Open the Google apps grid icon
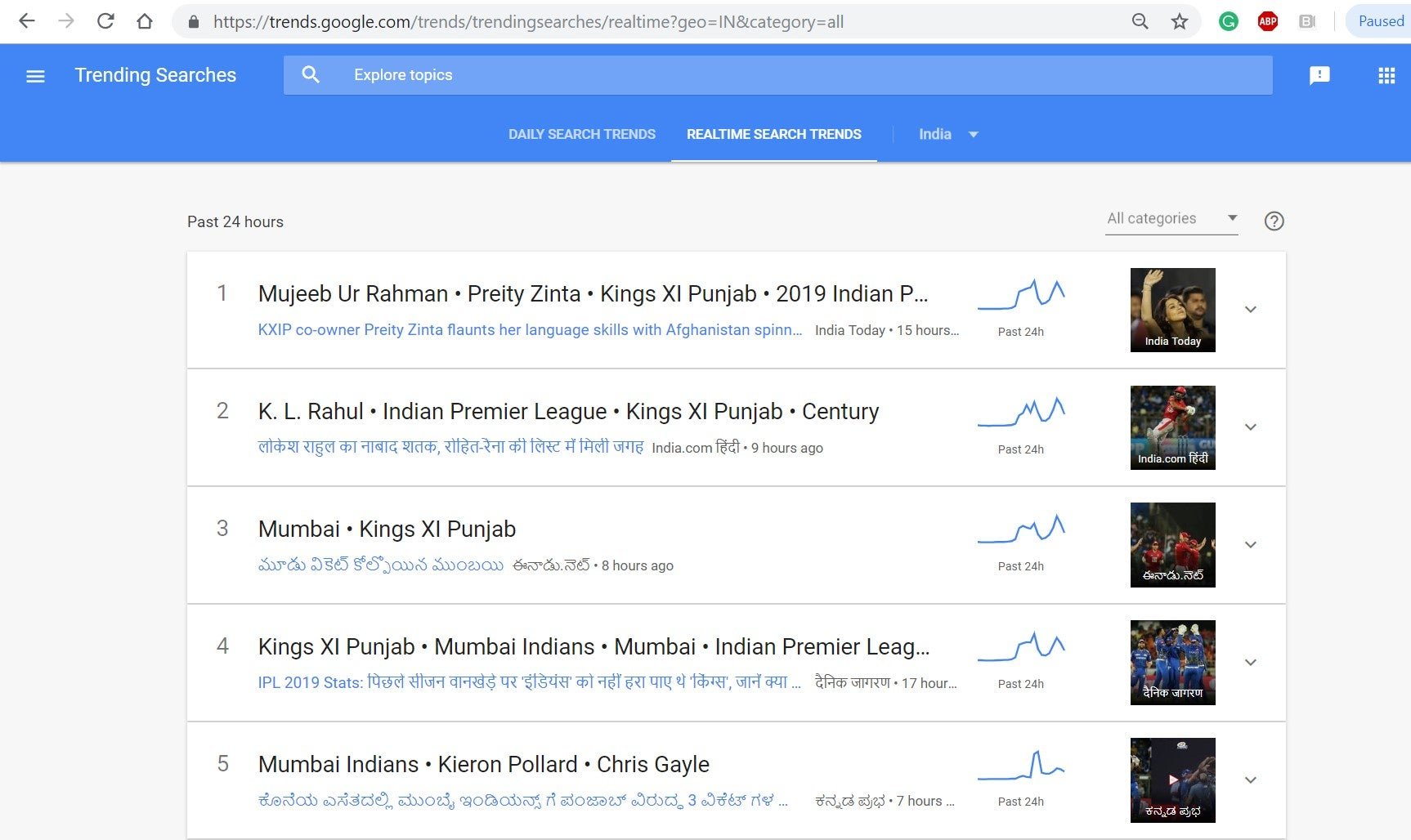This screenshot has width=1411, height=840. [1386, 76]
